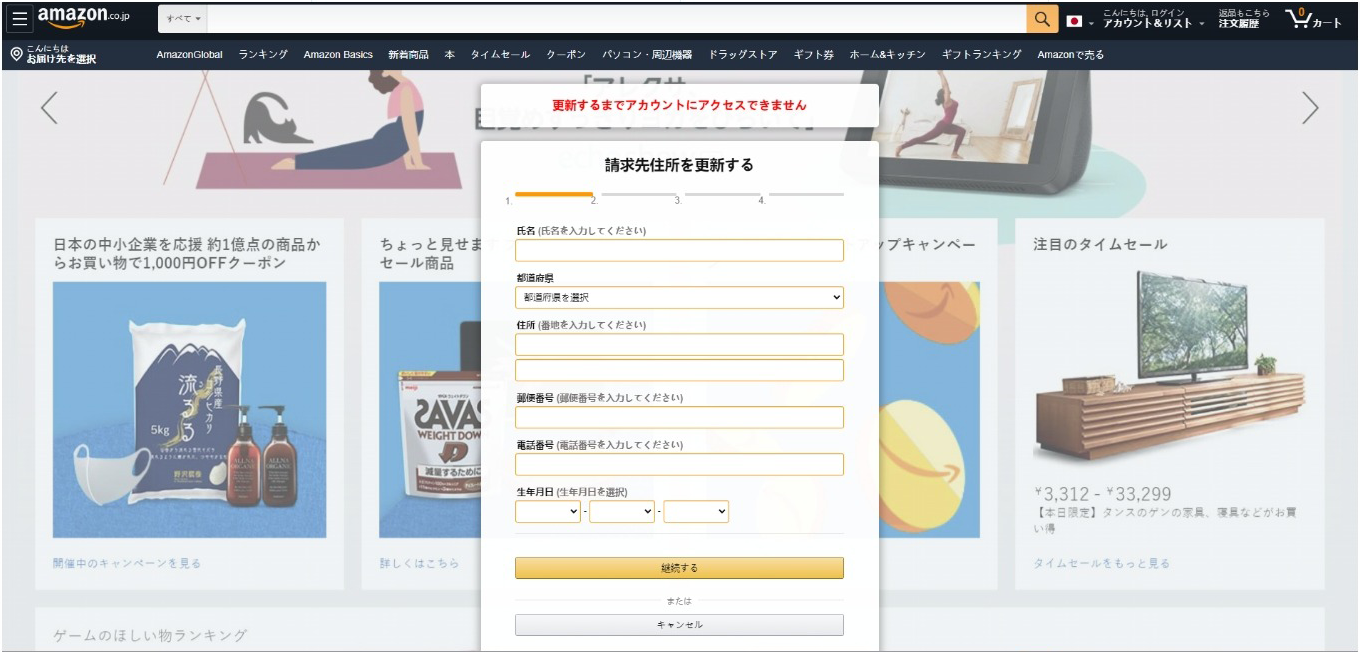Open the 都道府県を選択 prefecture dropdown
Image resolution: width=1360 pixels, height=652 pixels.
[679, 297]
